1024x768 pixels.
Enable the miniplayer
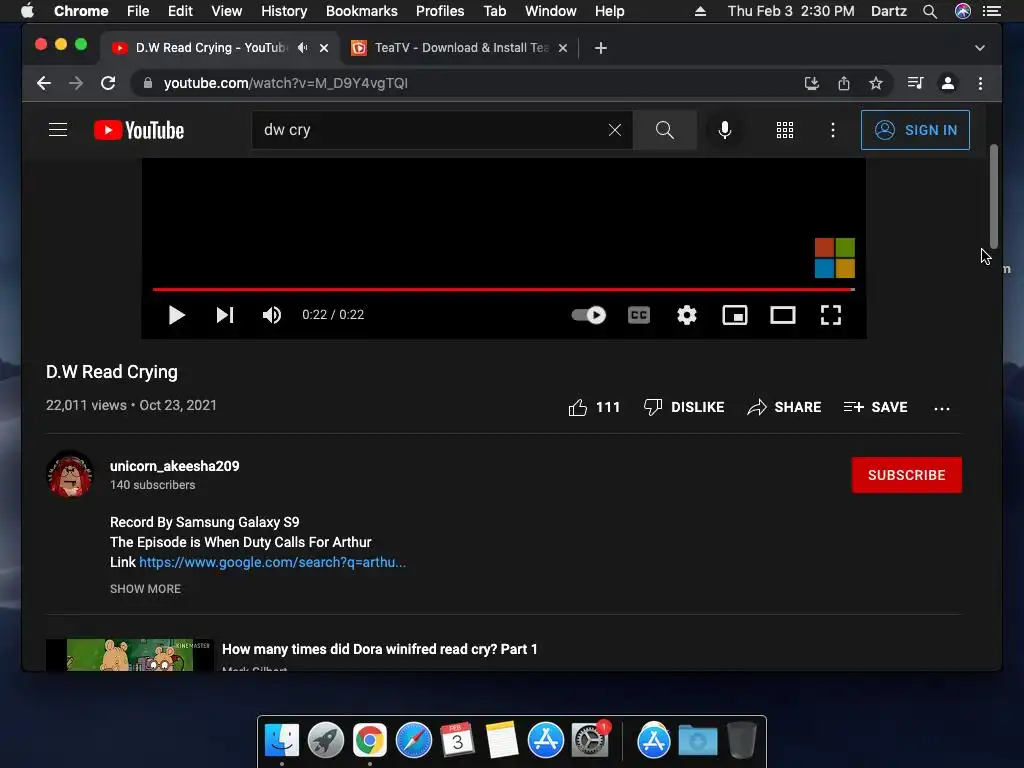(x=735, y=315)
